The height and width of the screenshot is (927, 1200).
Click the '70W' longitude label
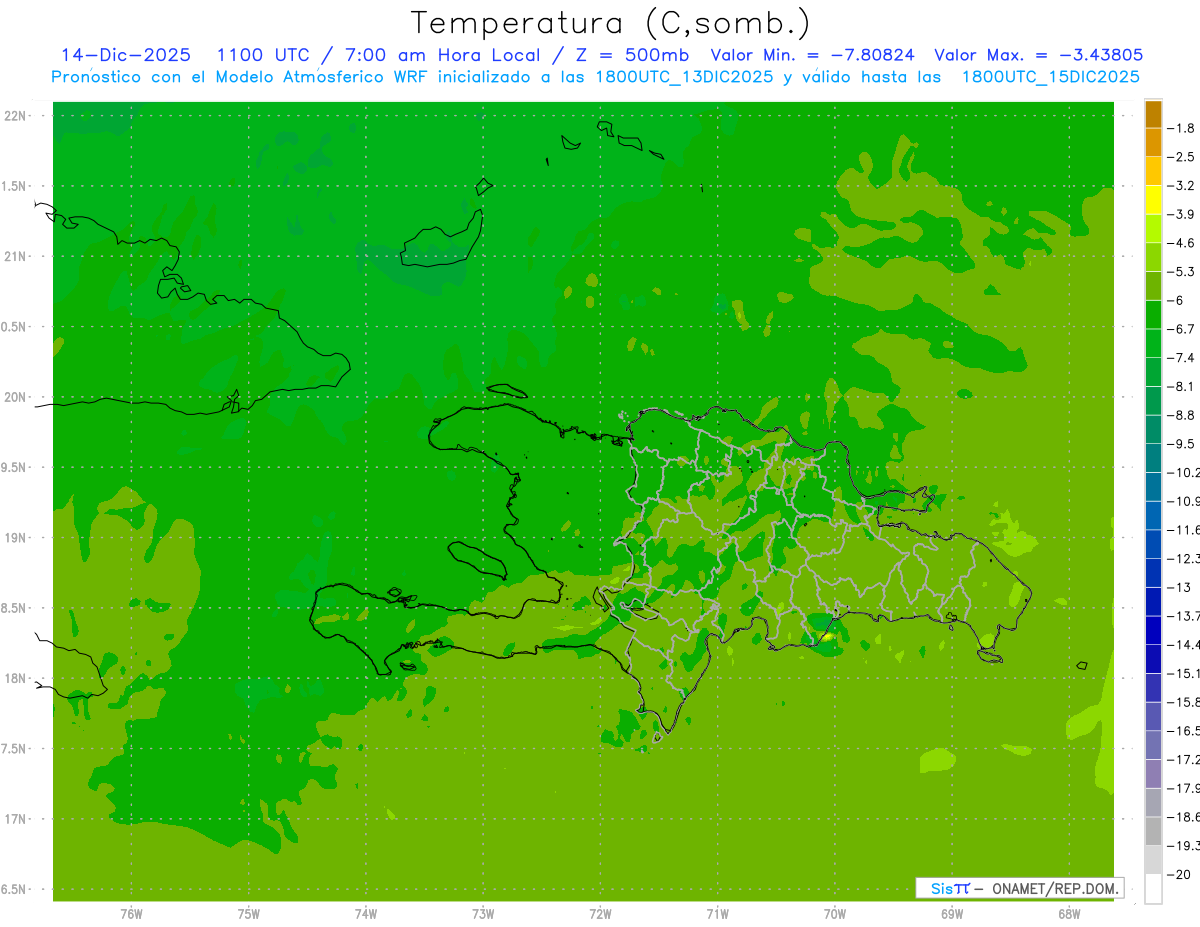click(834, 914)
